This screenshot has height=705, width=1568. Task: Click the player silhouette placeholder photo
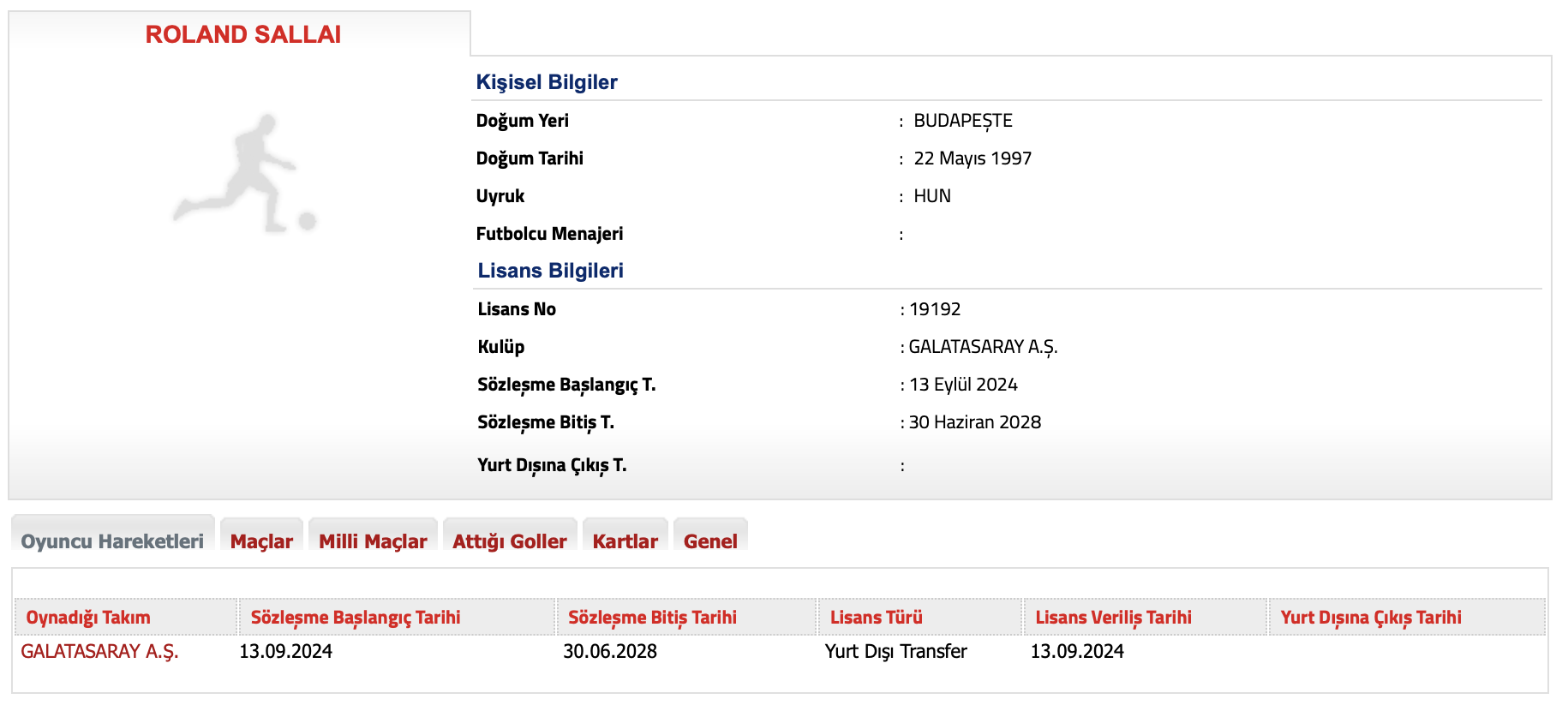(x=244, y=175)
